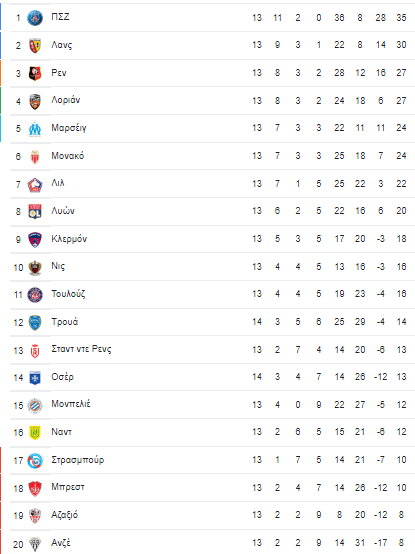Open the Λυών OL logo

(35, 212)
